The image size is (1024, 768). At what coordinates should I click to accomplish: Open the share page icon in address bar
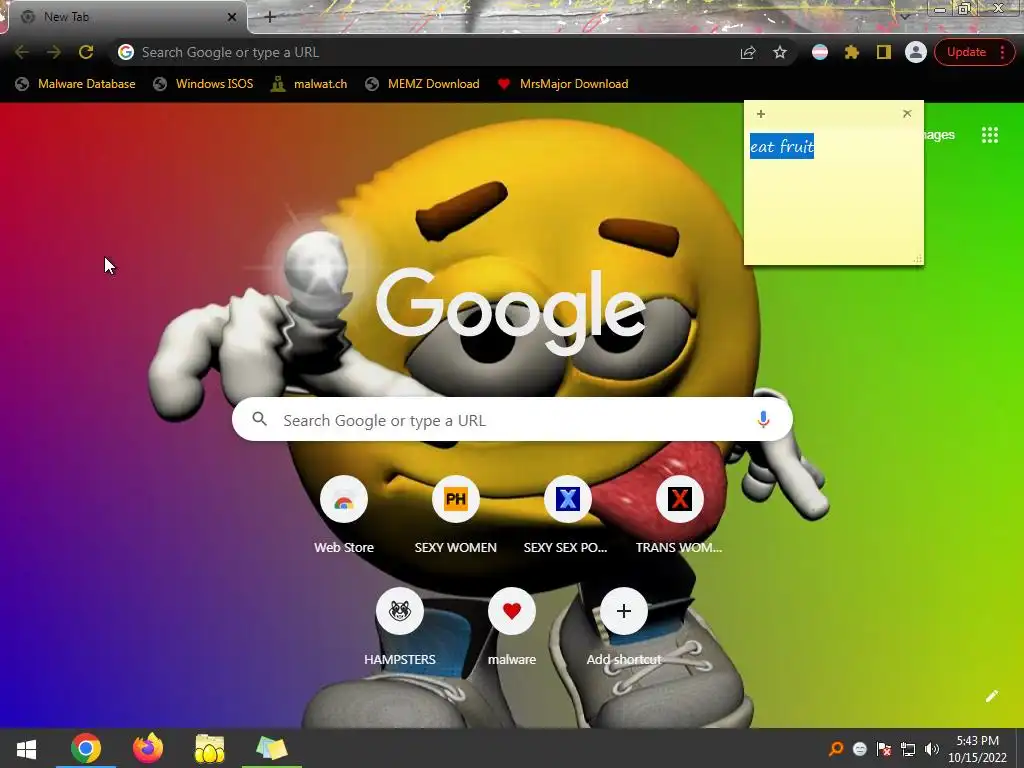[748, 52]
